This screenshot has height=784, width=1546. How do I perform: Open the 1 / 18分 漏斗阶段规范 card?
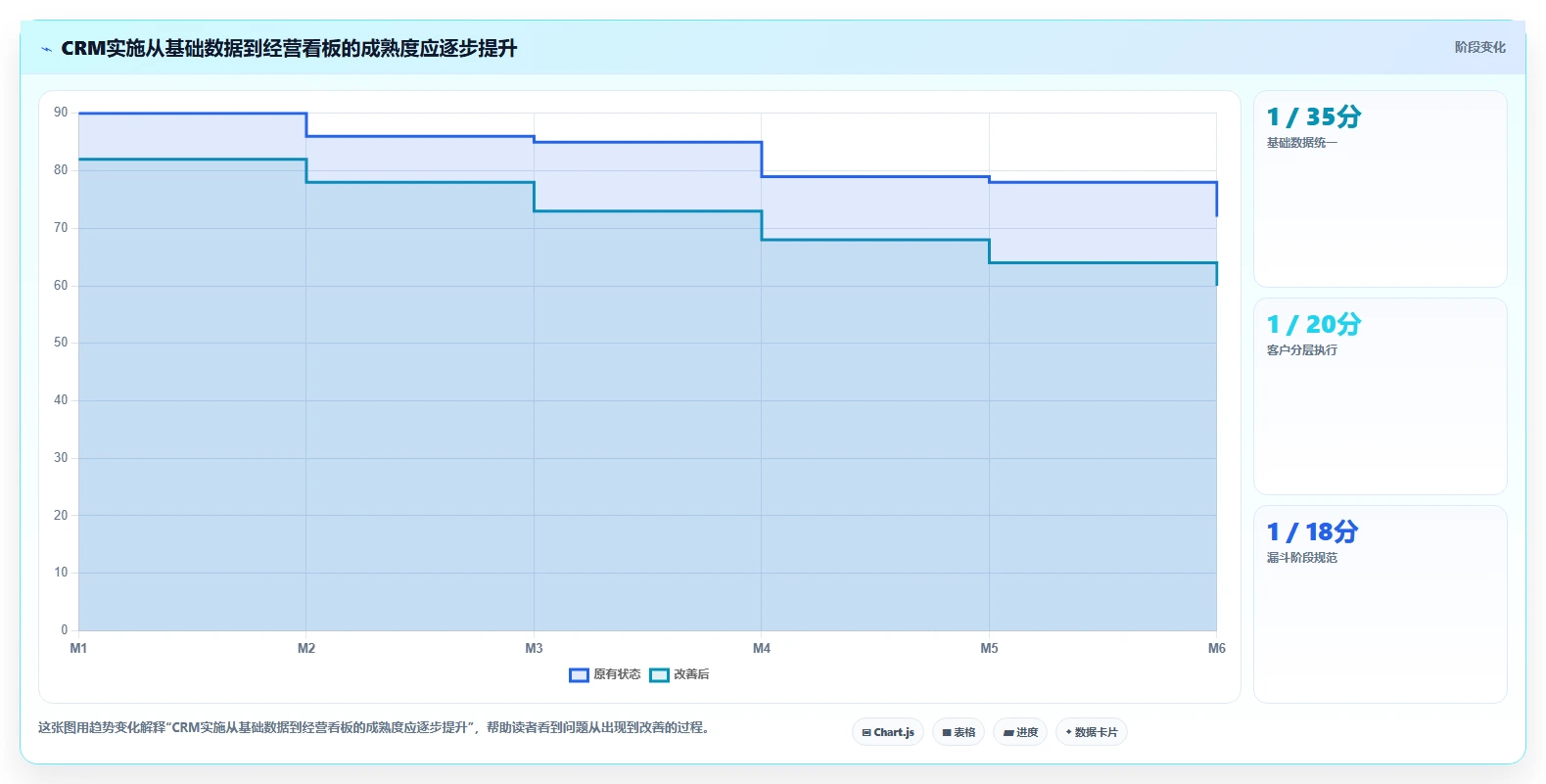(x=1381, y=604)
